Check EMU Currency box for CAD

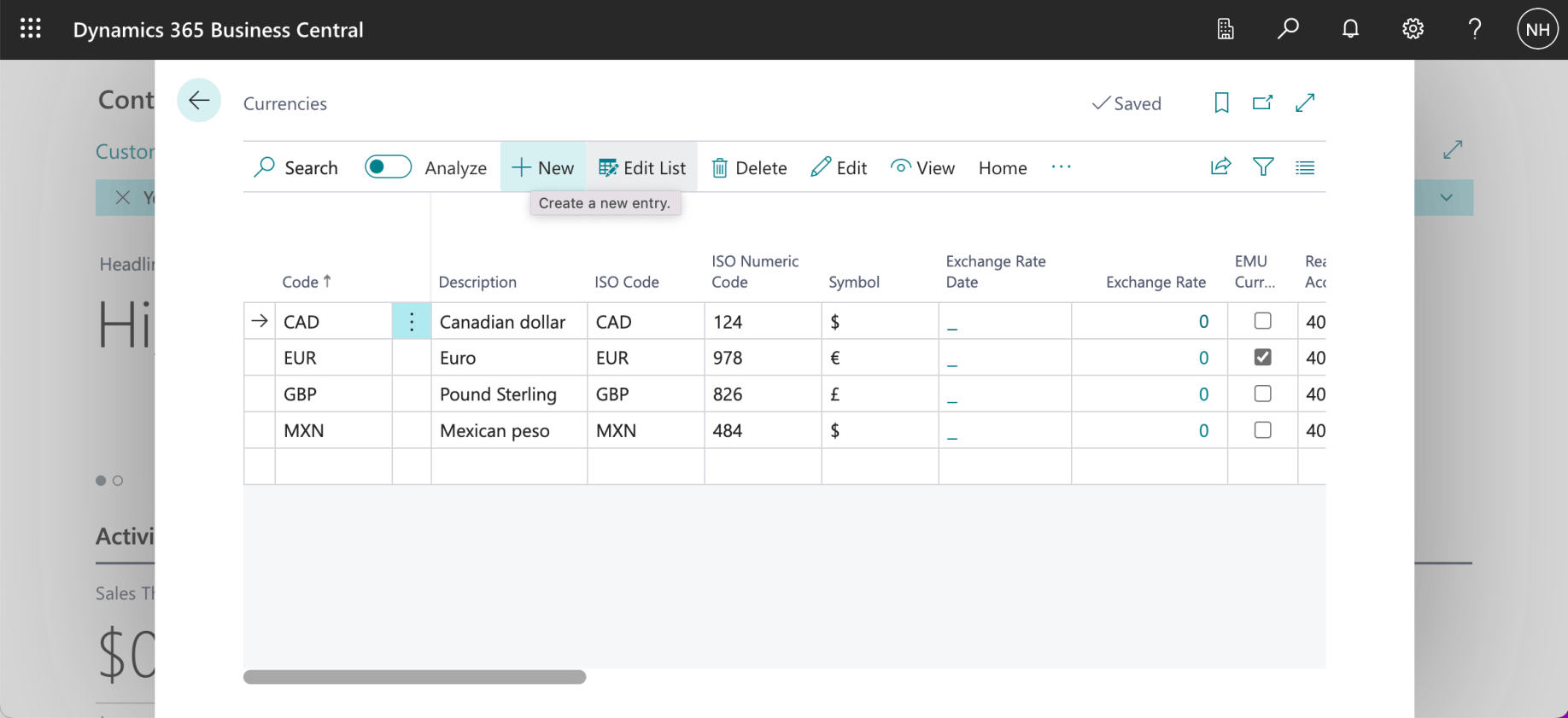click(1262, 321)
